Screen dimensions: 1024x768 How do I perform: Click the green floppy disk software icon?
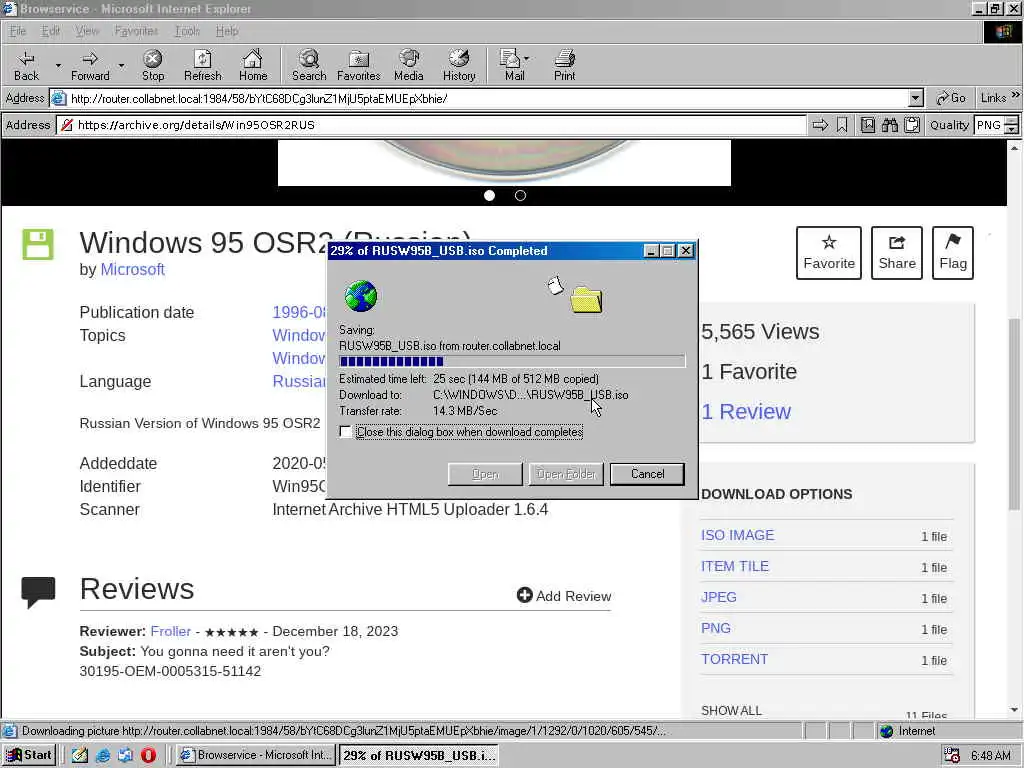38,245
